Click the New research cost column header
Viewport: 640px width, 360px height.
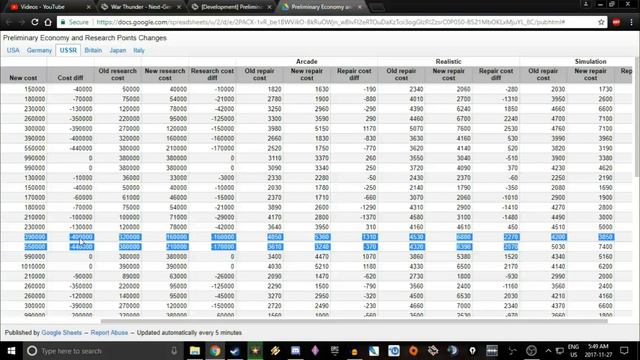[x=165, y=74]
